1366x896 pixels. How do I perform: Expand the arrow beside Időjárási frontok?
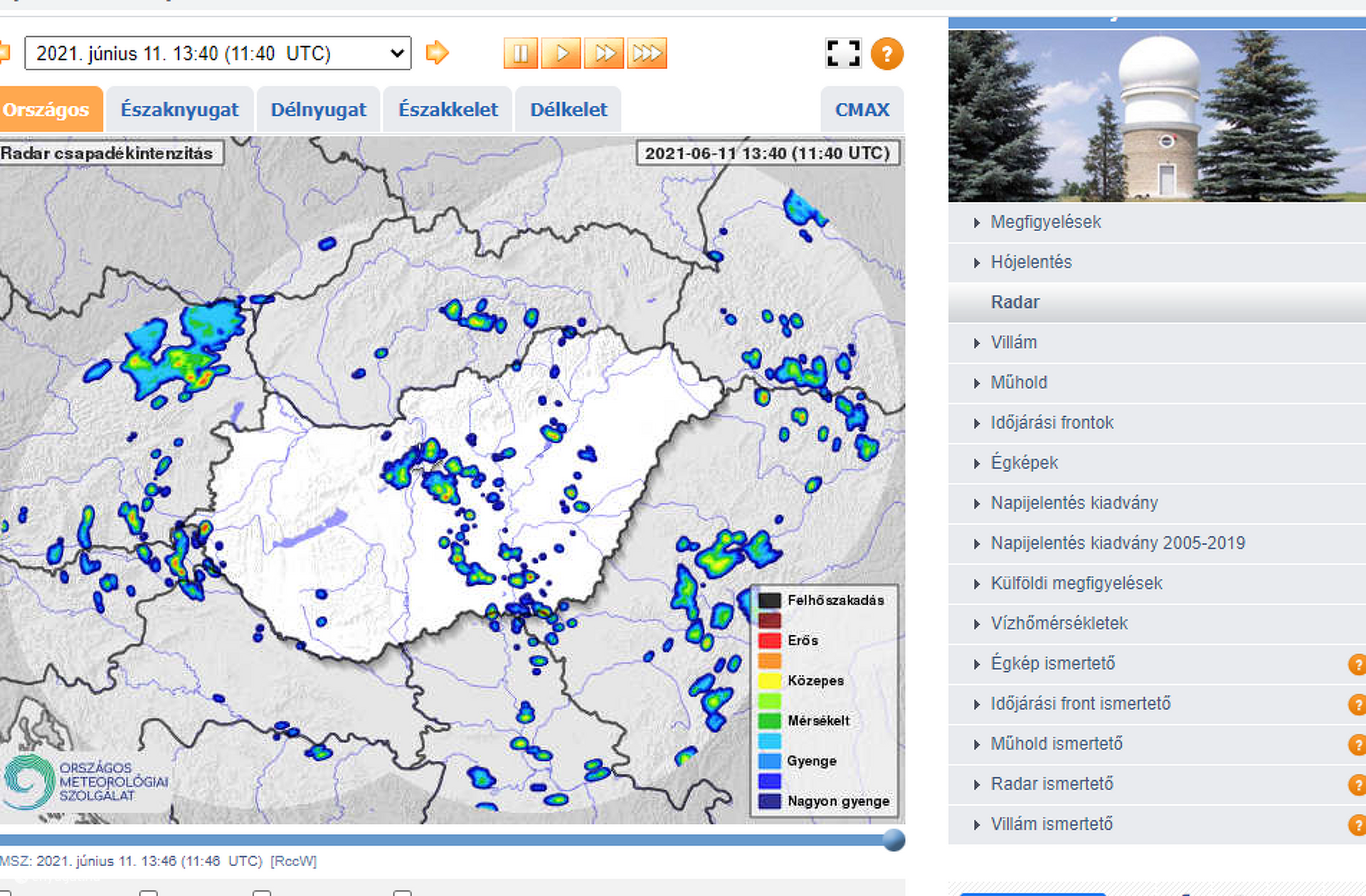coord(977,424)
